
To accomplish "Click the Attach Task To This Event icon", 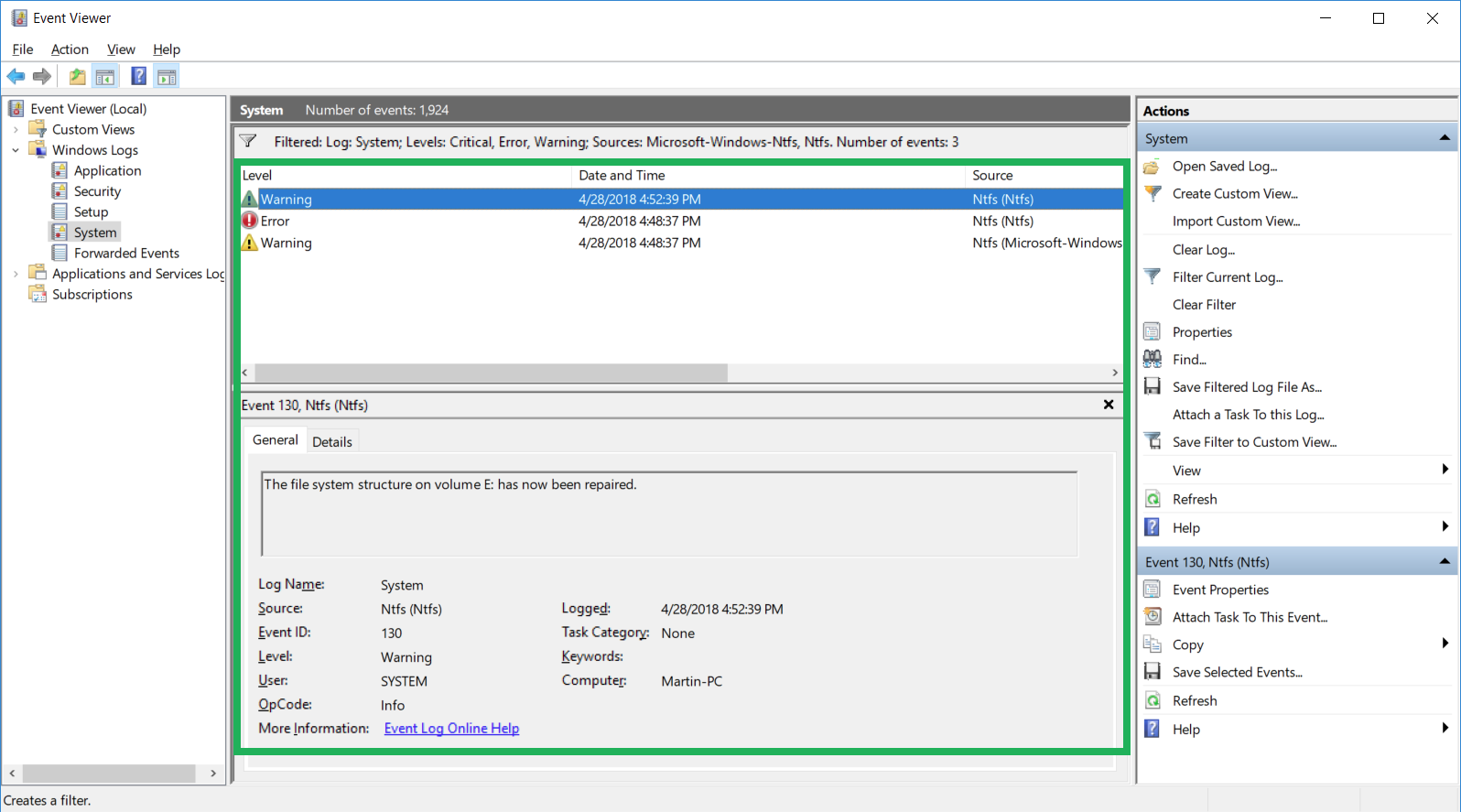I will coord(1153,617).
